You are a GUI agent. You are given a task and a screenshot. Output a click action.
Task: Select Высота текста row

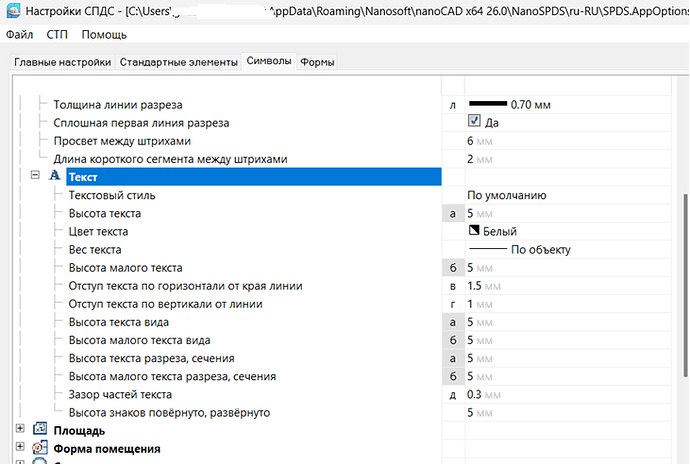(x=105, y=213)
